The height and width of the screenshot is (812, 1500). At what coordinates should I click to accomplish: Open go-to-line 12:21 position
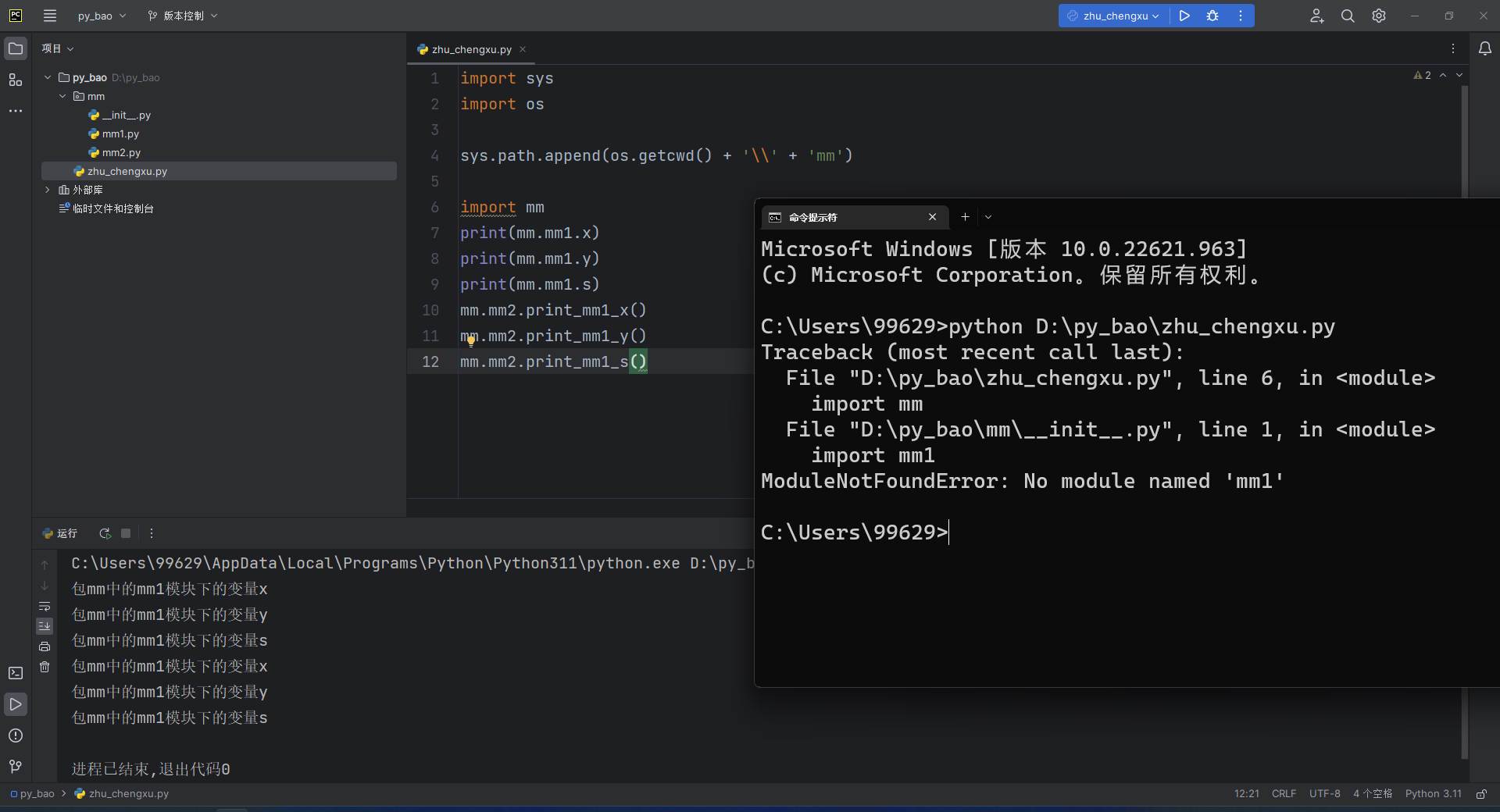point(1246,793)
